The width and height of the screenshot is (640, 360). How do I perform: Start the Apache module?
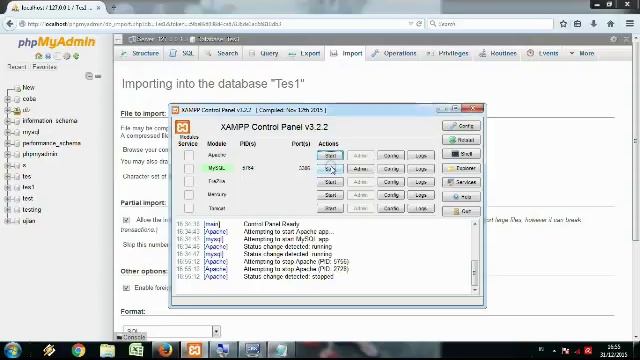[x=330, y=156]
